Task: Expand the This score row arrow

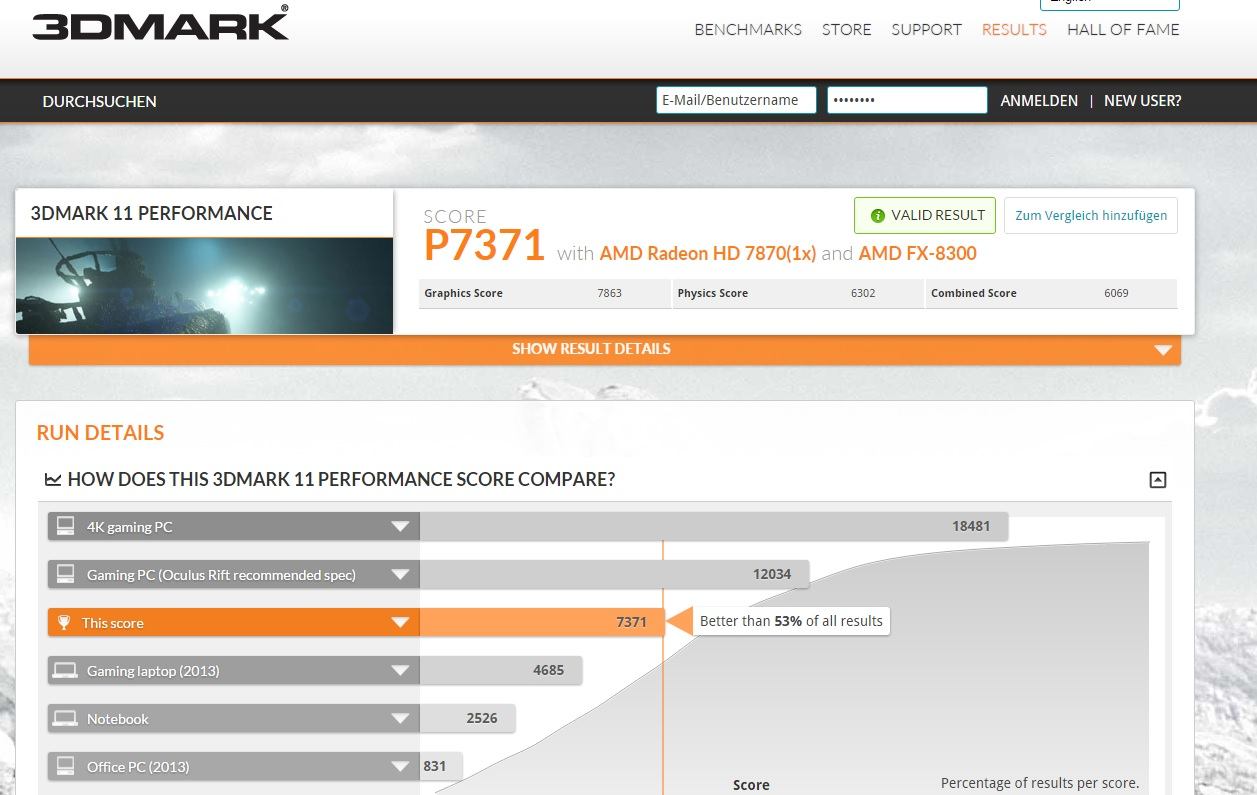Action: point(400,623)
